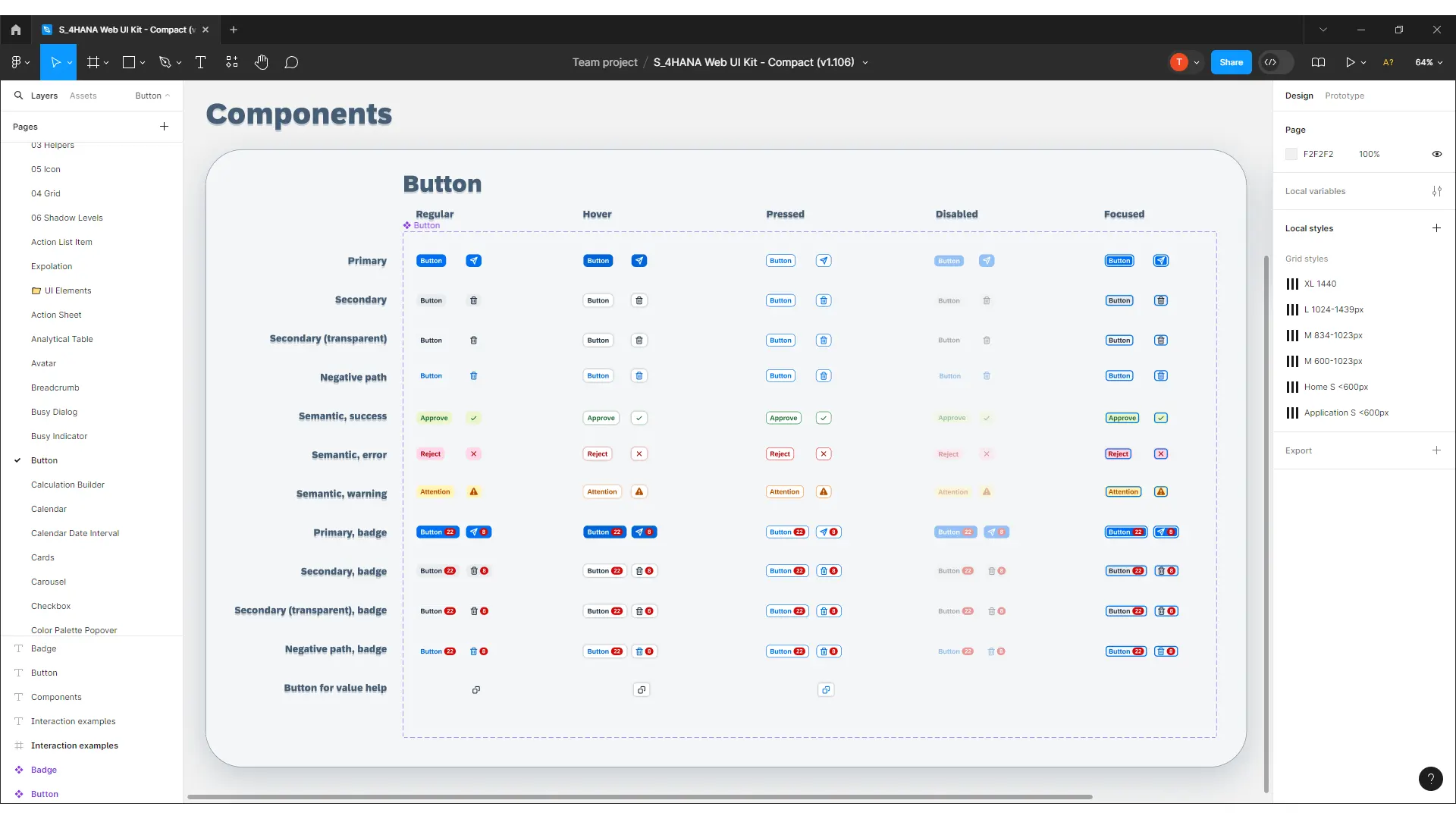Add a new local style
This screenshot has height=819, width=1456.
[x=1436, y=228]
